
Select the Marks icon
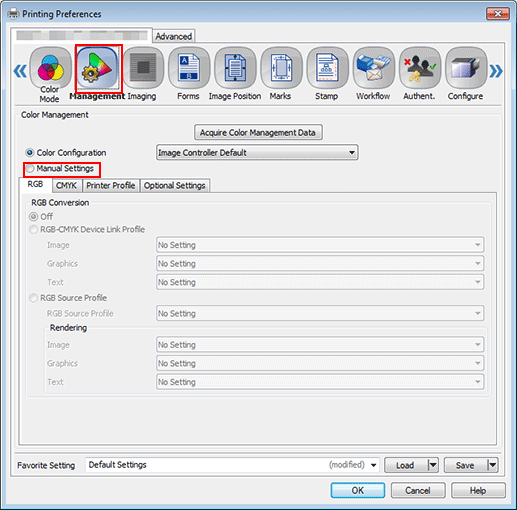click(x=281, y=68)
